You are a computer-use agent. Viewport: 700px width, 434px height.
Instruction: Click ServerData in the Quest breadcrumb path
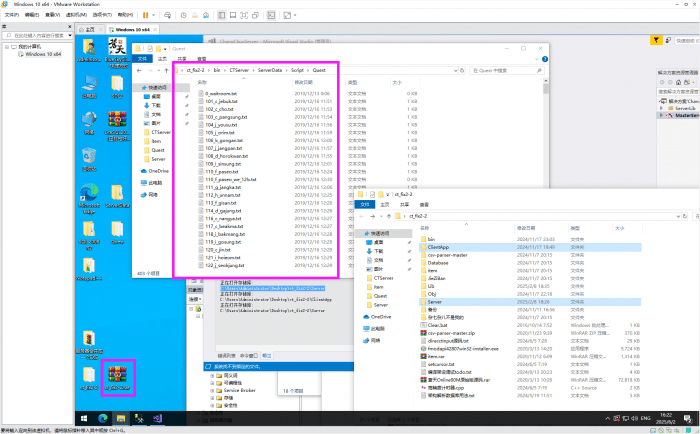point(270,70)
